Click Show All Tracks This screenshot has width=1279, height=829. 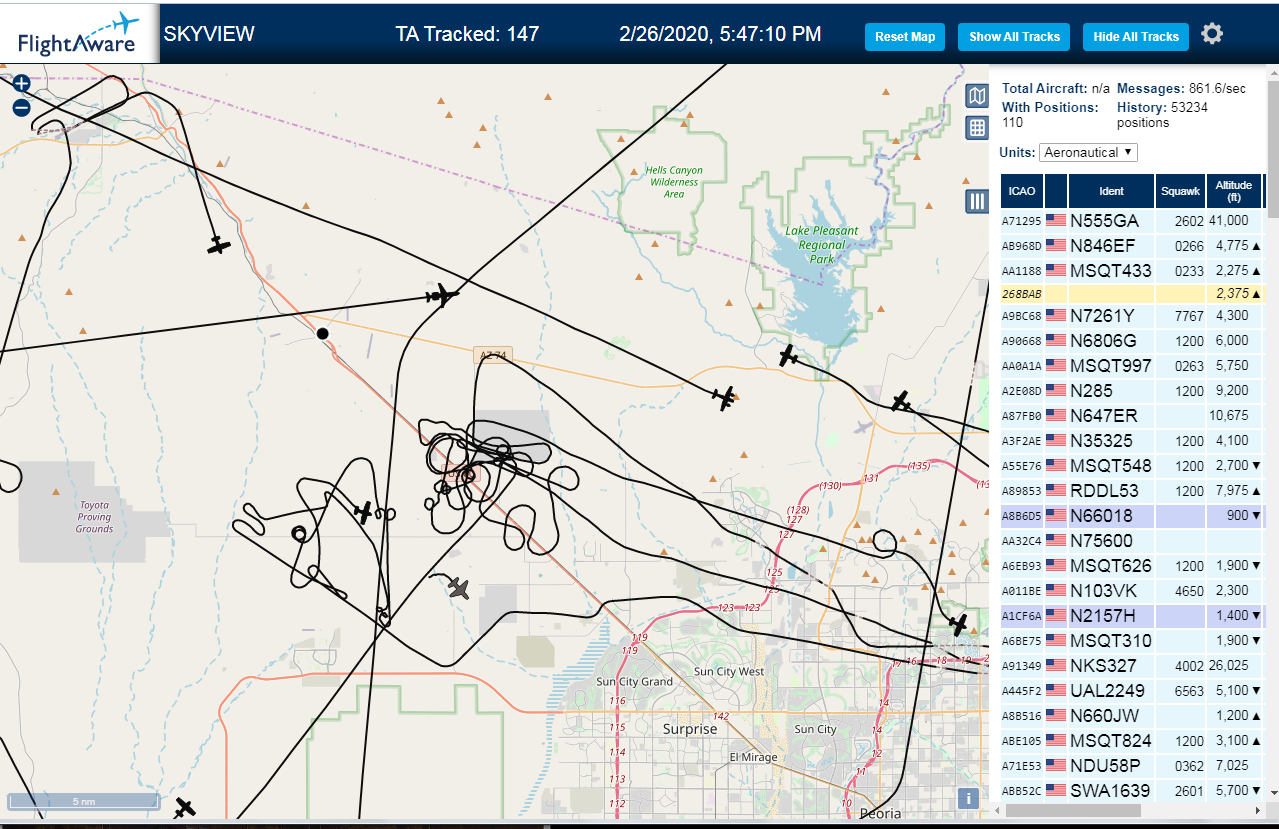click(1014, 37)
